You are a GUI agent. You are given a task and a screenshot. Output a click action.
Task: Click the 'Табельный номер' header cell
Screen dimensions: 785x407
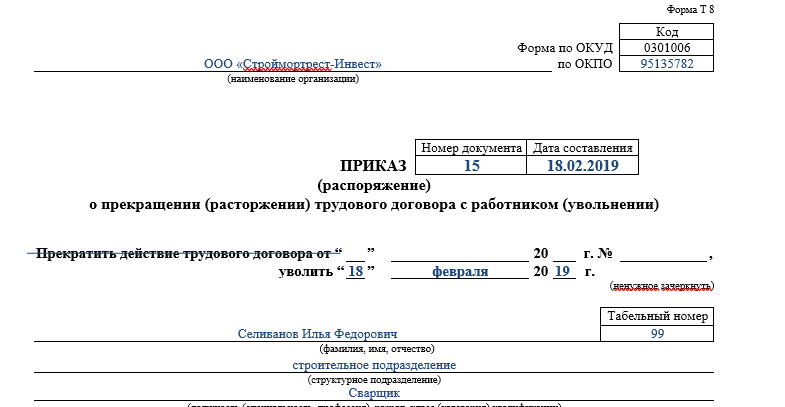tap(657, 316)
